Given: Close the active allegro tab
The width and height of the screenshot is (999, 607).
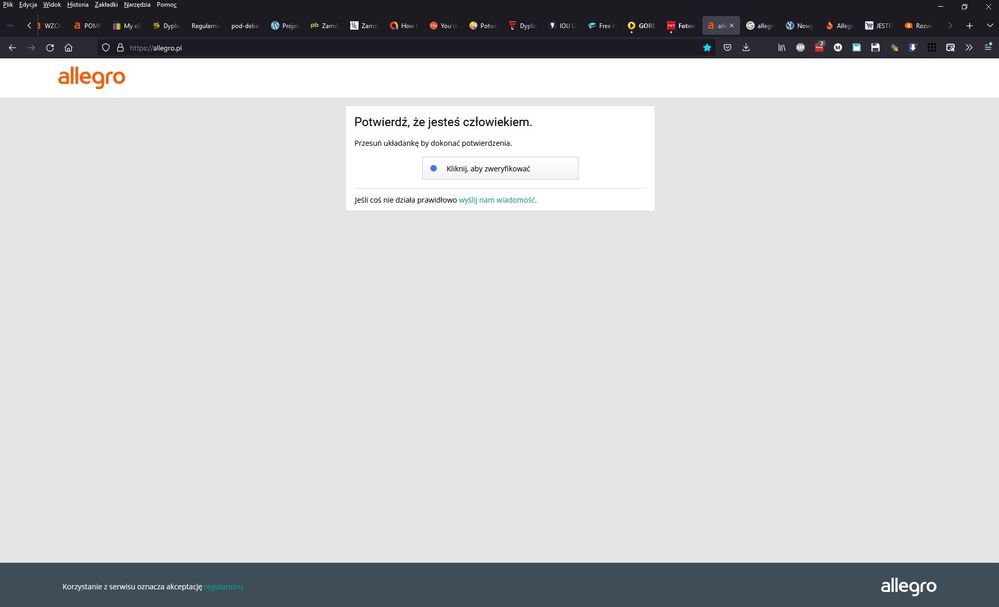Looking at the screenshot, I should pos(731,26).
